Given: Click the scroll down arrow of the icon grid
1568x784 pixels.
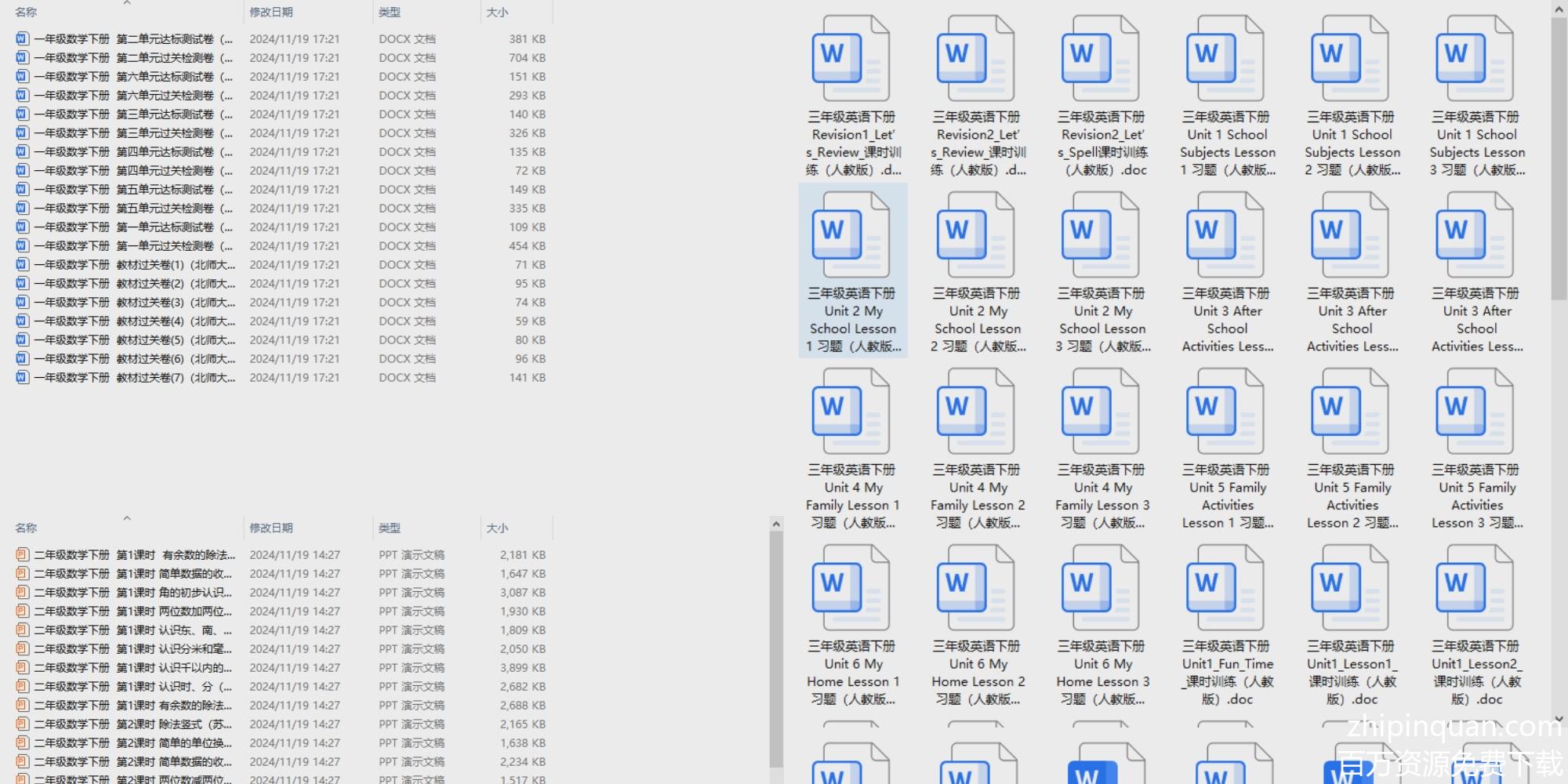Looking at the screenshot, I should point(1559,718).
